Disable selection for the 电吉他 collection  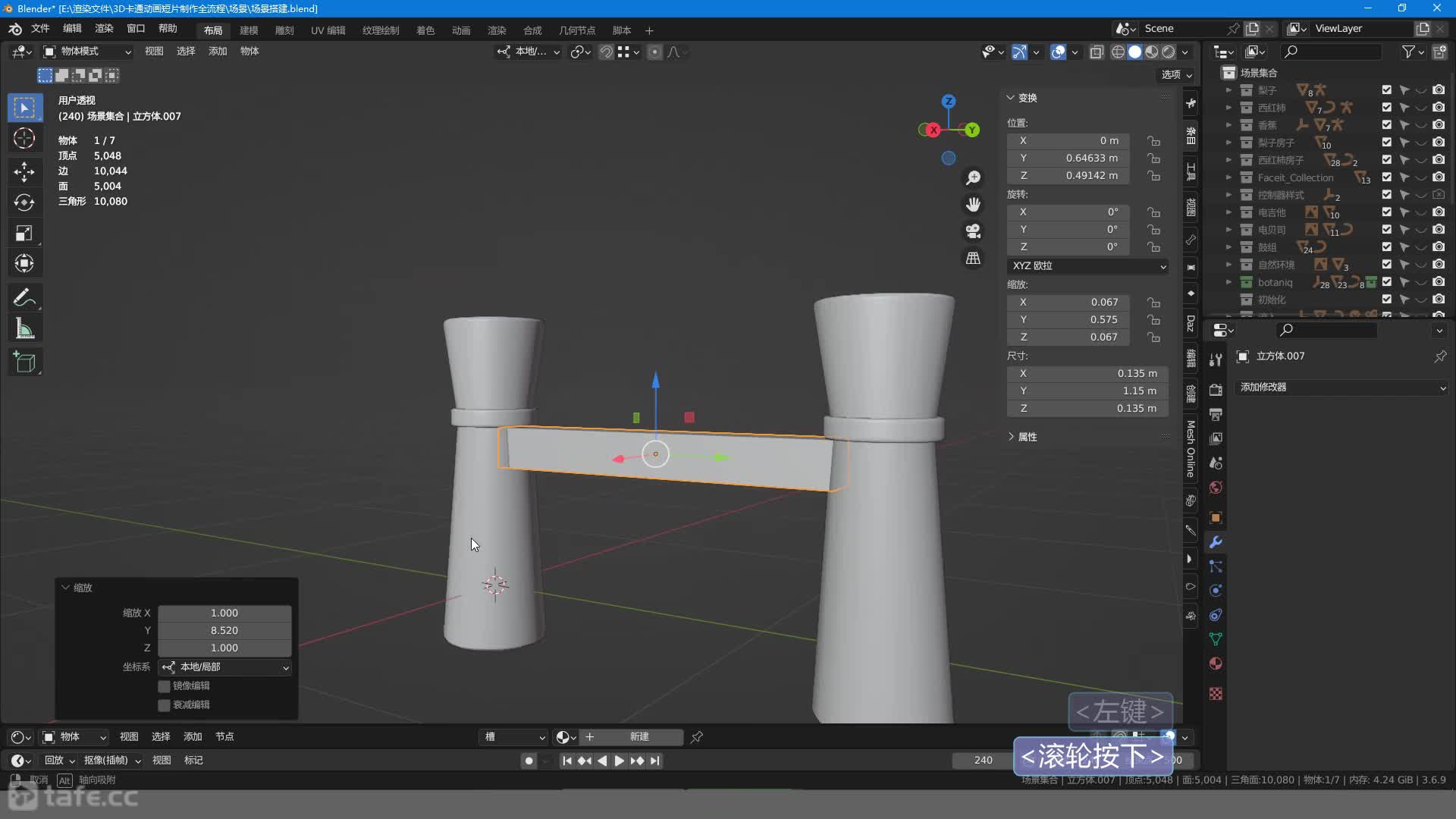pos(1404,212)
